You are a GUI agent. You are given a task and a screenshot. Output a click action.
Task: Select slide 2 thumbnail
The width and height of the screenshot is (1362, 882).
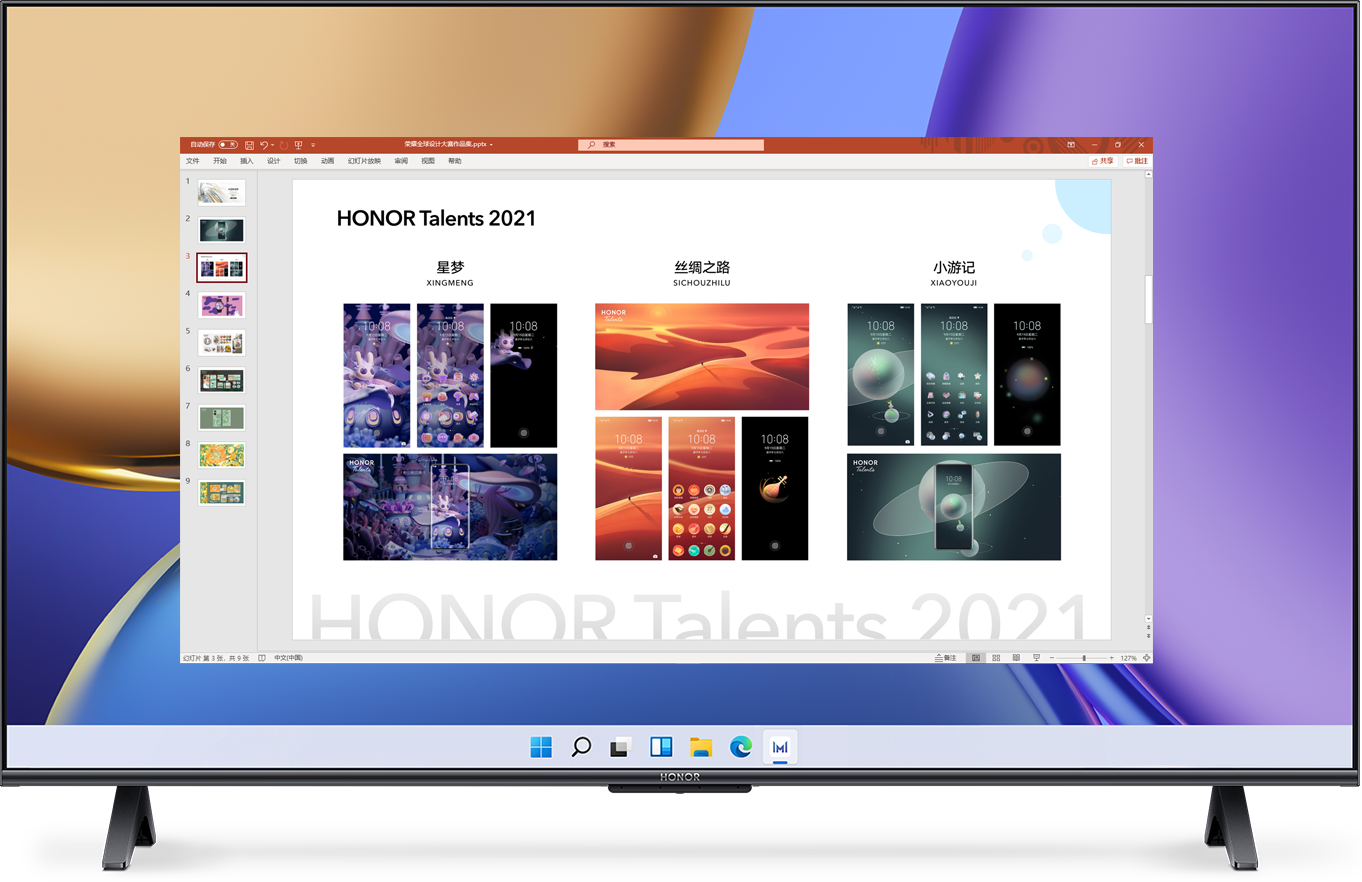coord(221,230)
